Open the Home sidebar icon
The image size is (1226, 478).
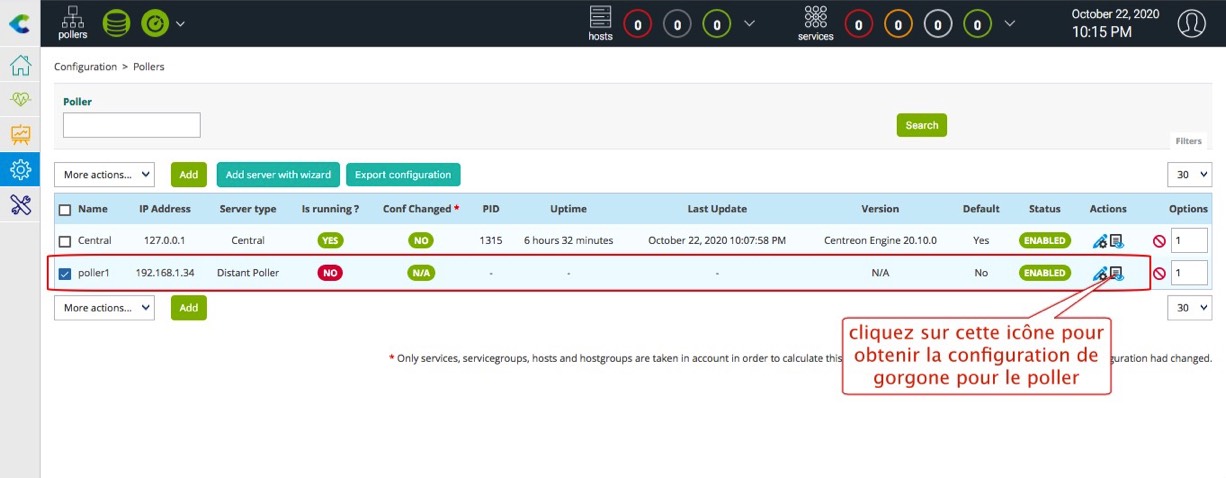point(20,66)
